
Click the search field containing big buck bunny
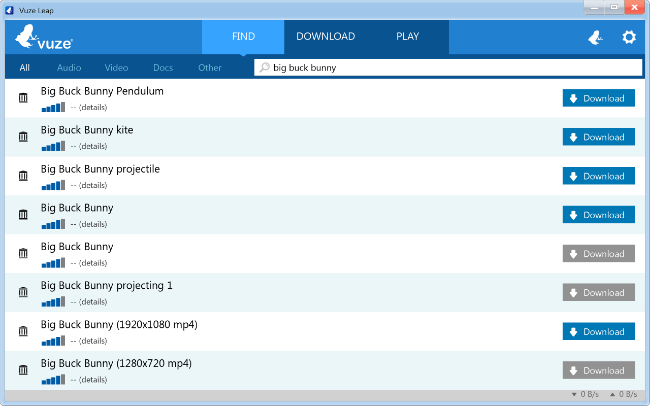click(x=448, y=68)
